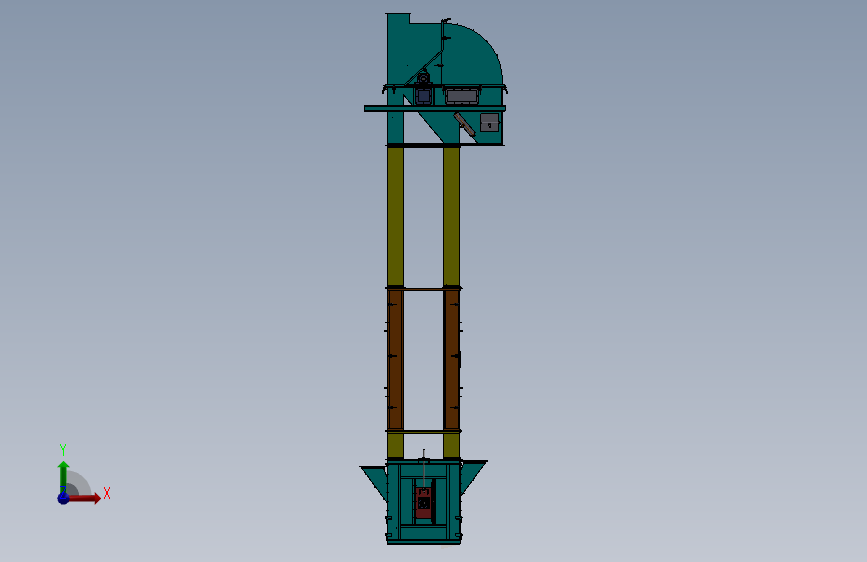Select the upper right olive-yellow casing column
867x562 pixels.
[x=451, y=216]
